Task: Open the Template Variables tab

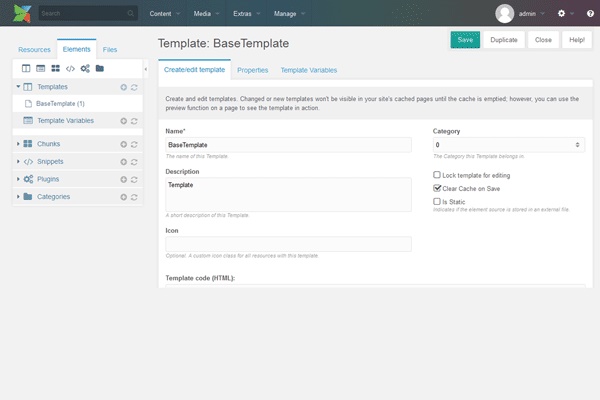Action: [309, 70]
